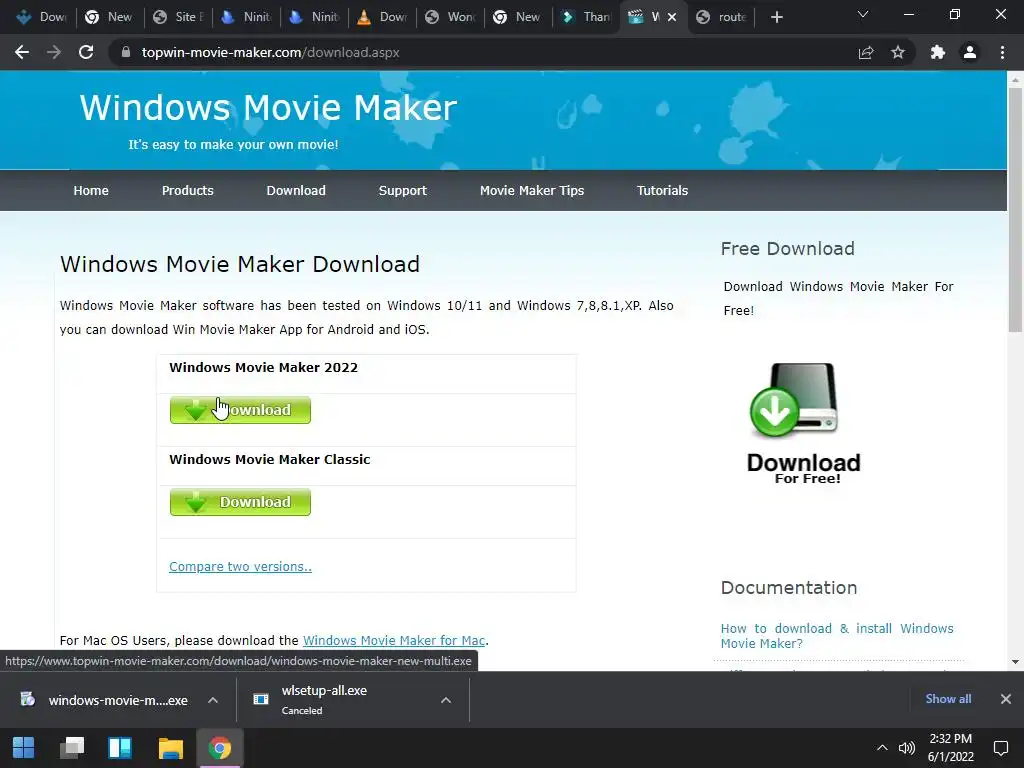Open How to download & install link

coord(837,636)
